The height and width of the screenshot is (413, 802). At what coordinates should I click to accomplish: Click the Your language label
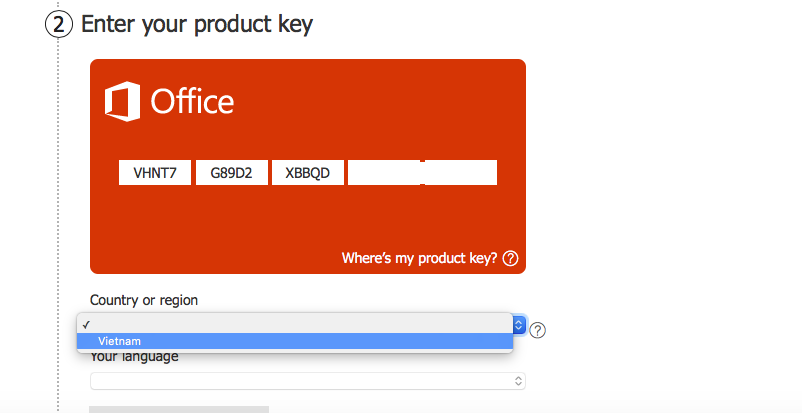[x=135, y=357]
